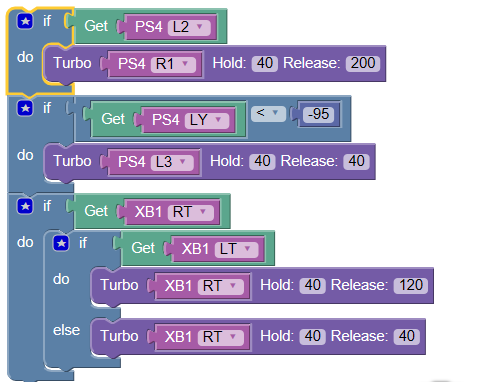Open the XB1 RT dropdown in the else Turbo block
Viewport: 480px width, 382px height.
(x=221, y=337)
